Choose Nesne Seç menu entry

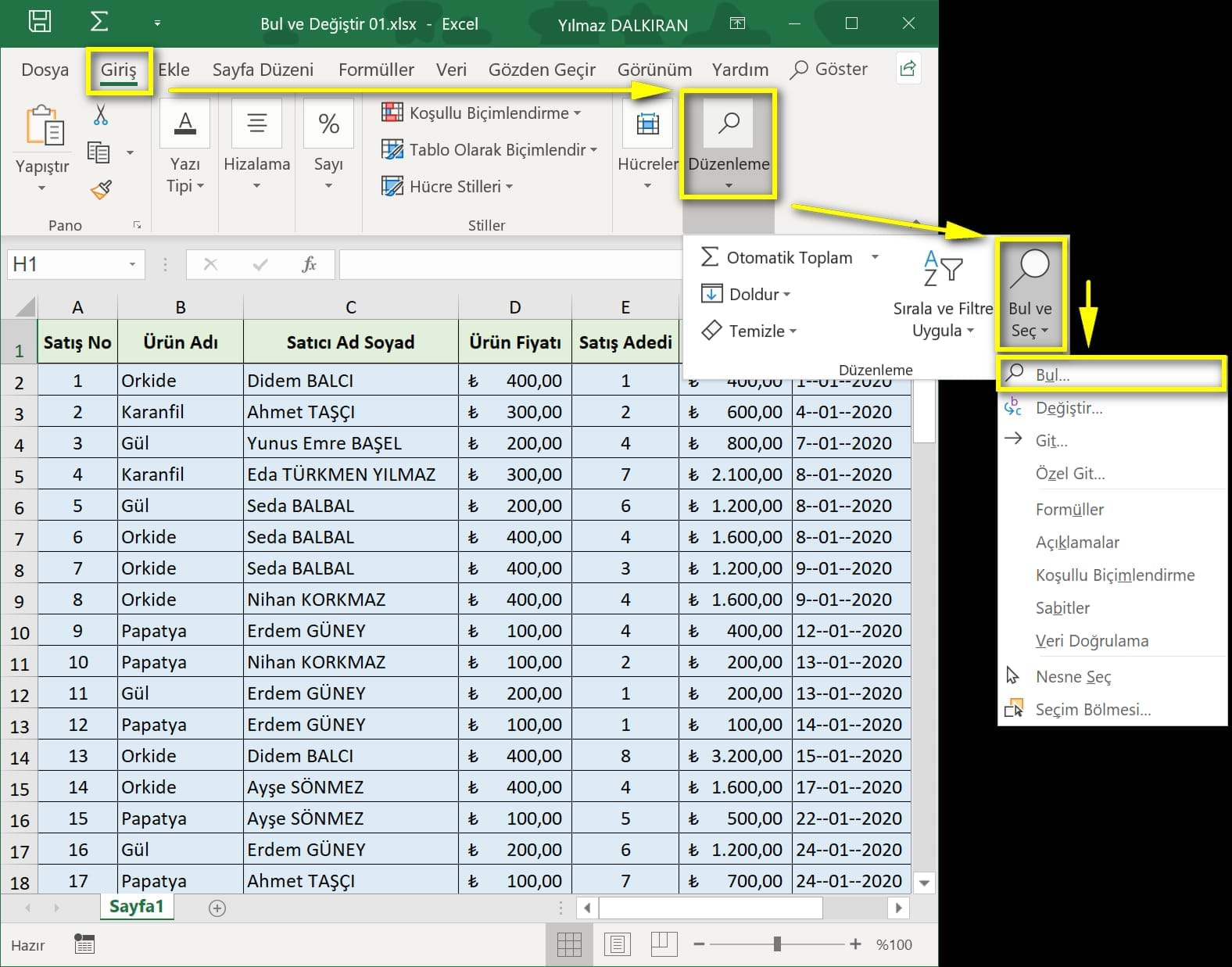[1112, 677]
